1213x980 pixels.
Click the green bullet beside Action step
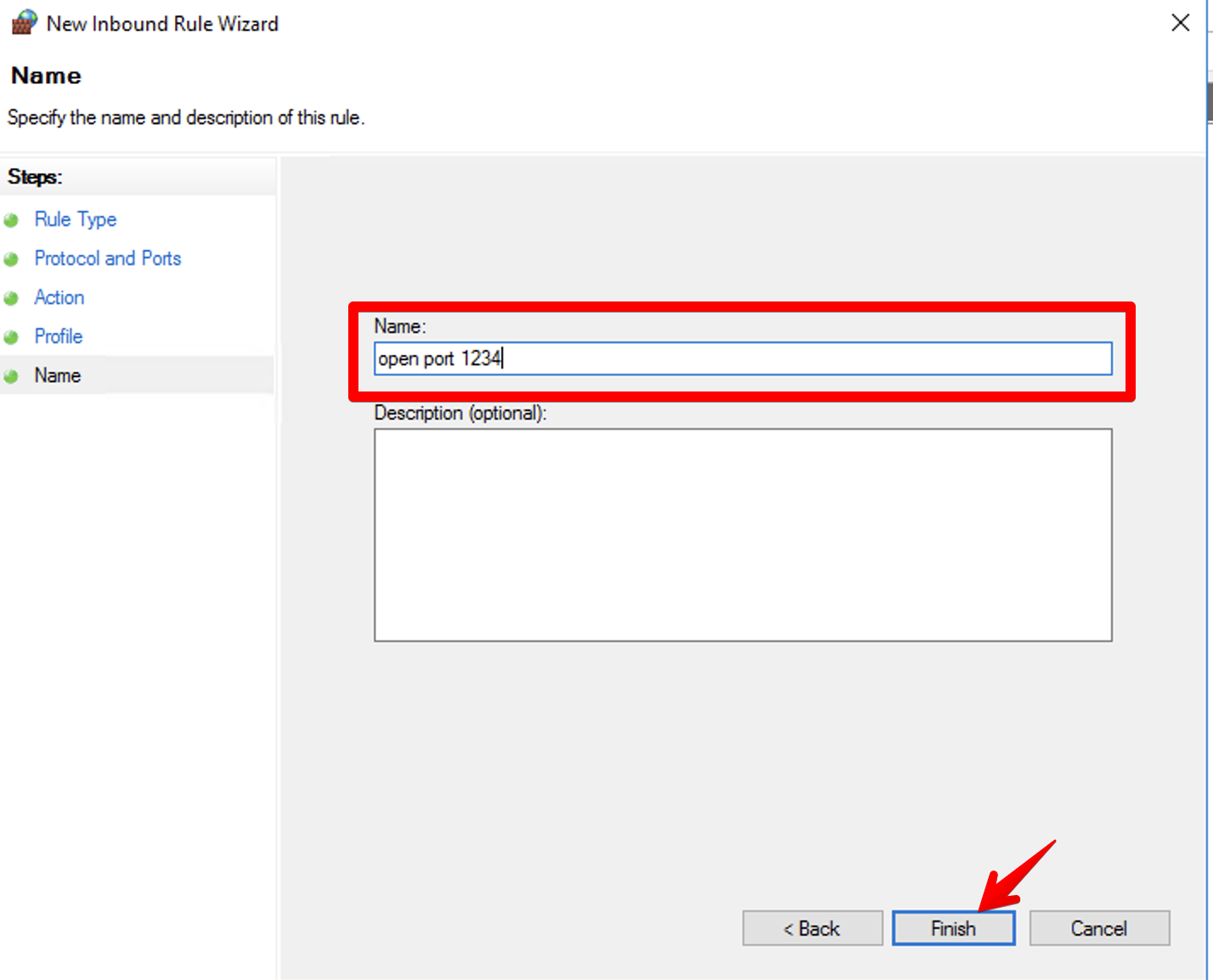(x=11, y=298)
